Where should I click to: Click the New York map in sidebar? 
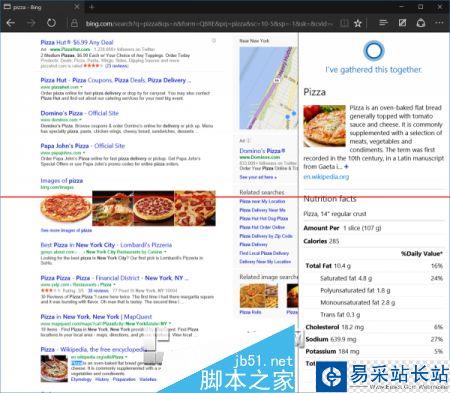(268, 88)
